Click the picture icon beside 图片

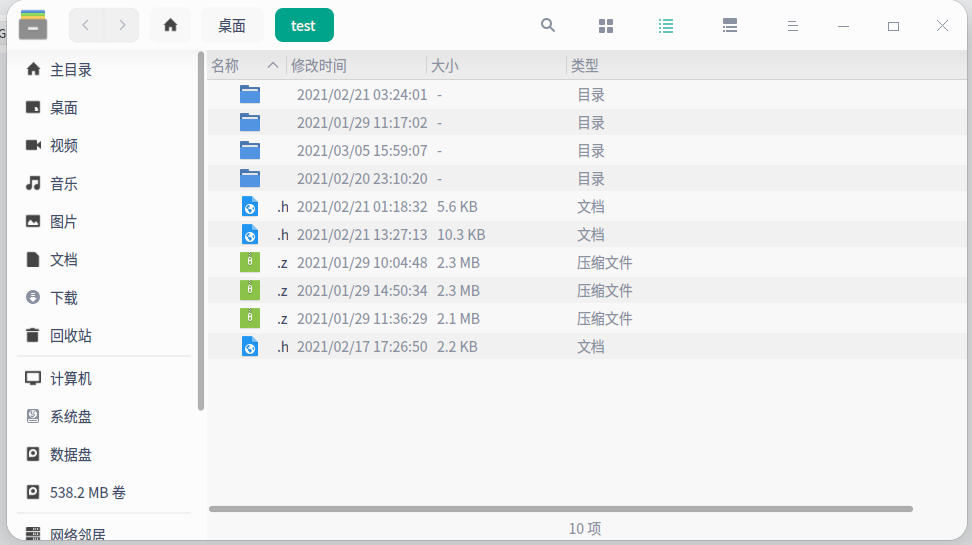coord(33,221)
